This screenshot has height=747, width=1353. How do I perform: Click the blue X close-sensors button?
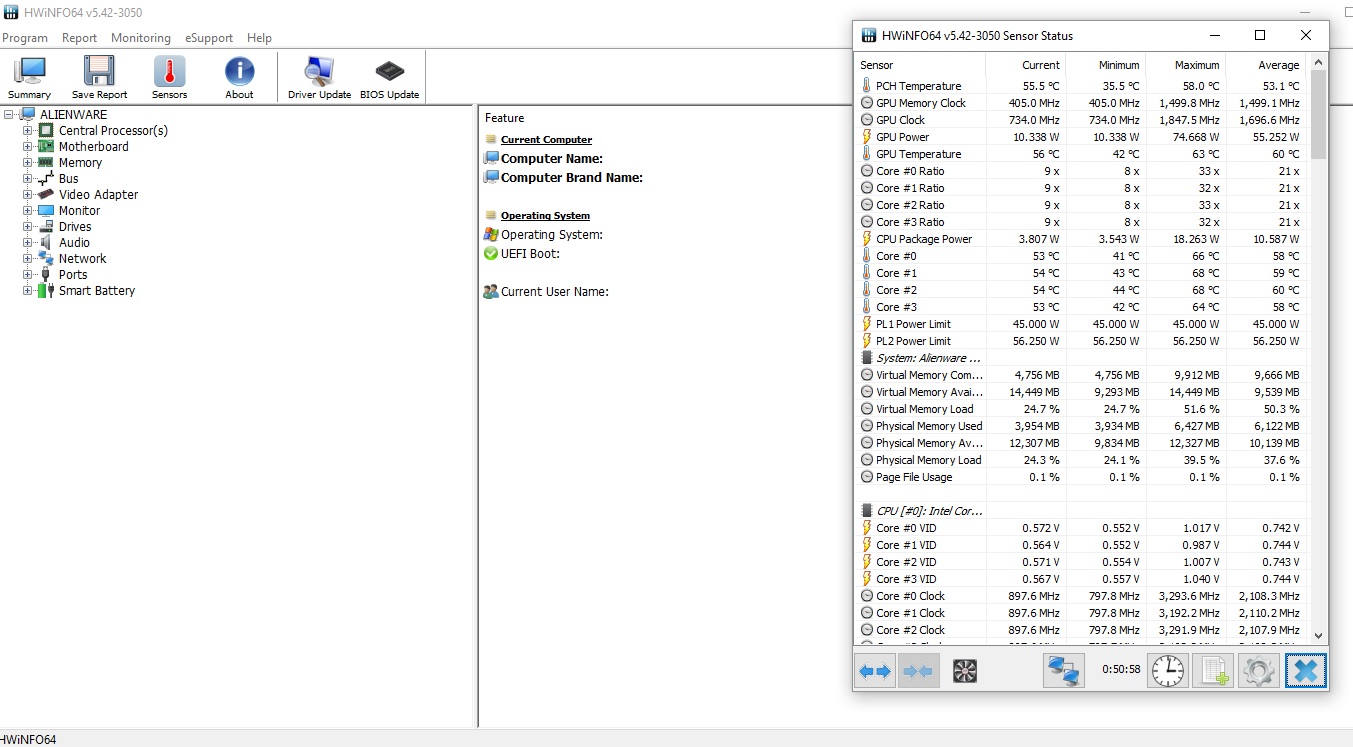(1305, 671)
